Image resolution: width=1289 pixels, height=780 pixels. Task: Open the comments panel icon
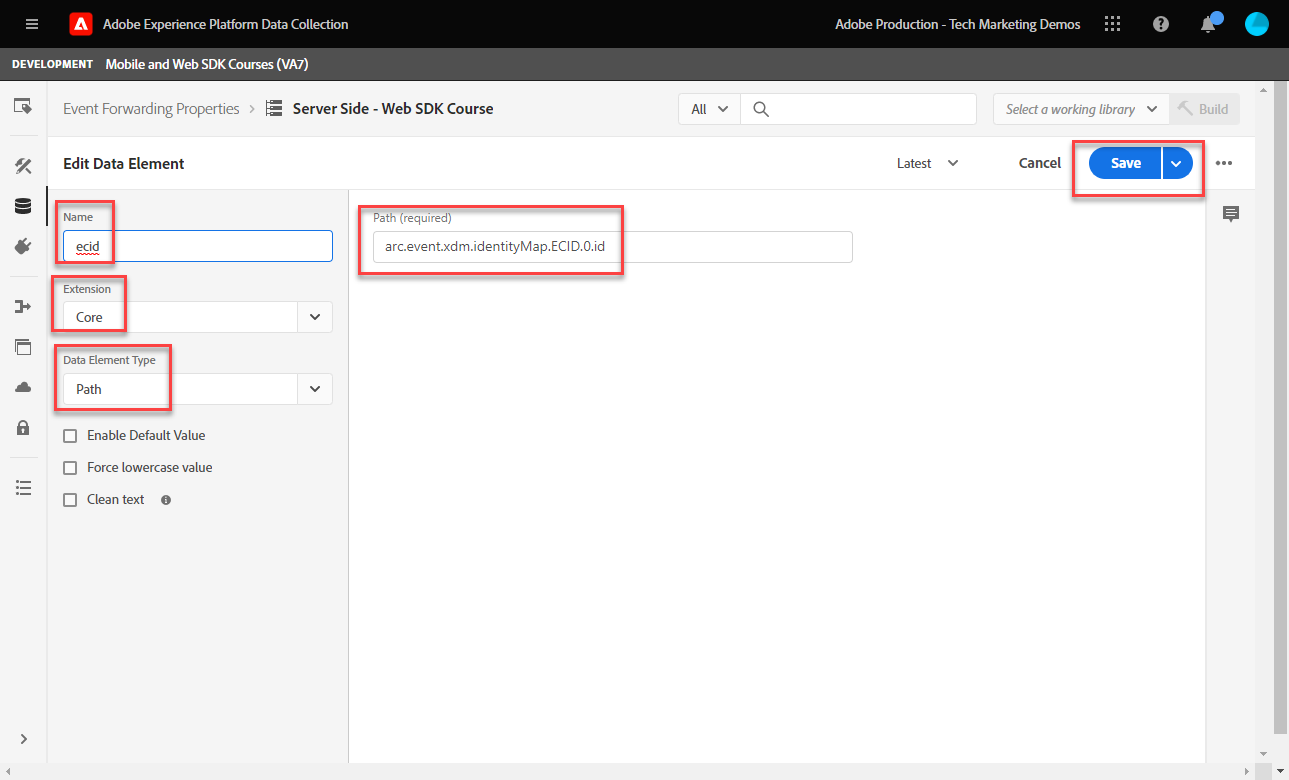(x=1231, y=214)
